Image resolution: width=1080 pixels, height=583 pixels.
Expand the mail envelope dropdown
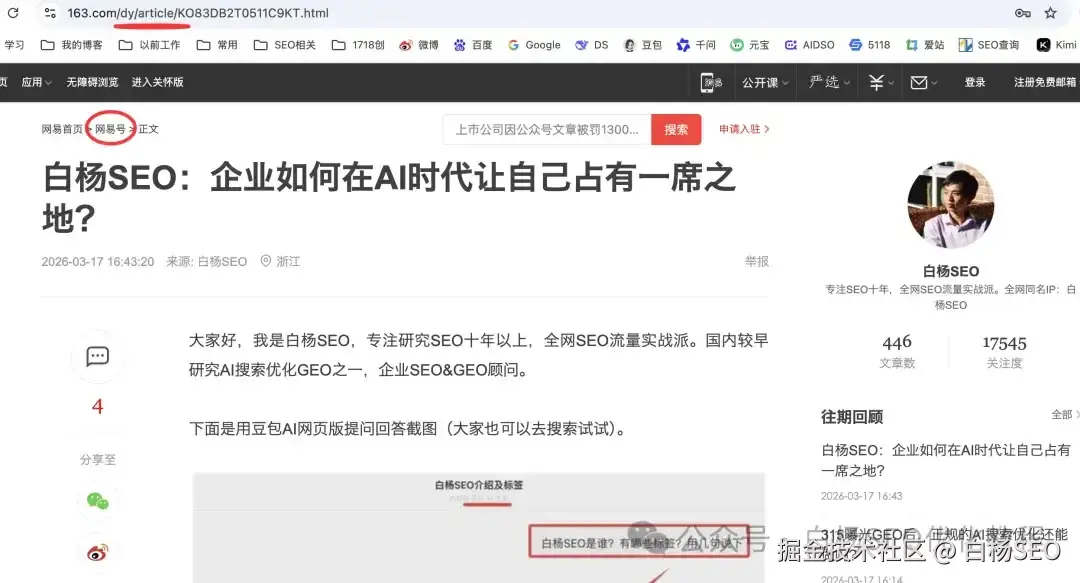click(x=924, y=83)
